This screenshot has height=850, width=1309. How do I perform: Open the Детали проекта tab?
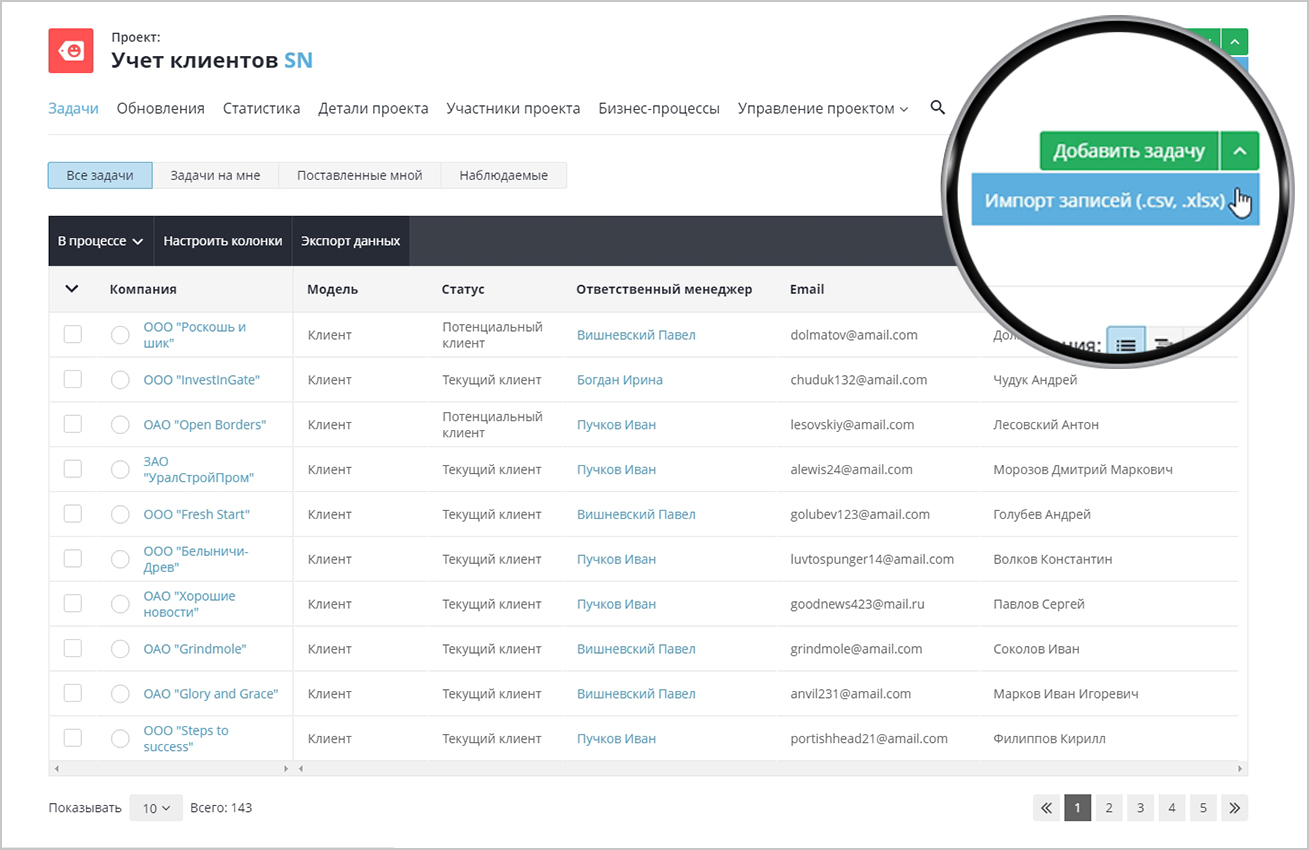(x=374, y=108)
